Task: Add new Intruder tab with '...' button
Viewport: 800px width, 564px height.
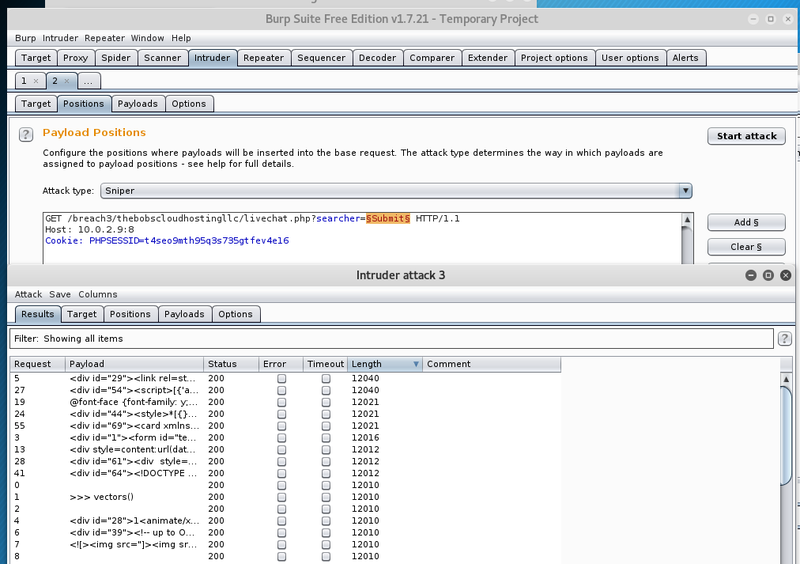Action: (x=89, y=80)
